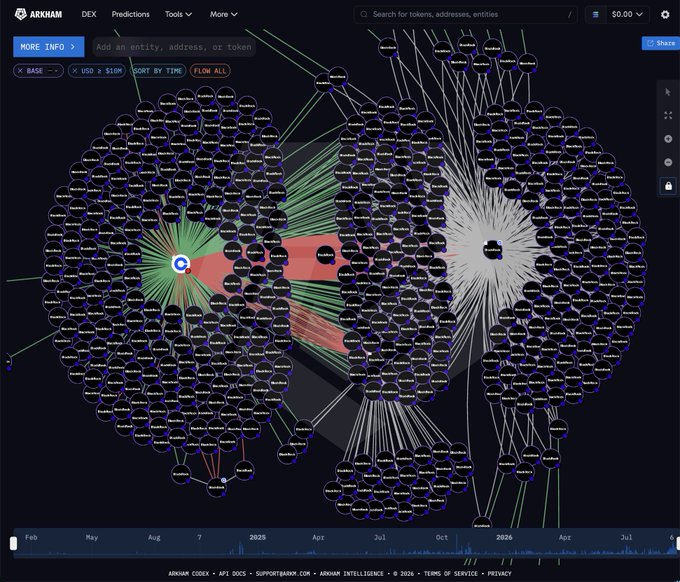Open settings with the gear icon
The width and height of the screenshot is (680, 582).
[665, 14]
